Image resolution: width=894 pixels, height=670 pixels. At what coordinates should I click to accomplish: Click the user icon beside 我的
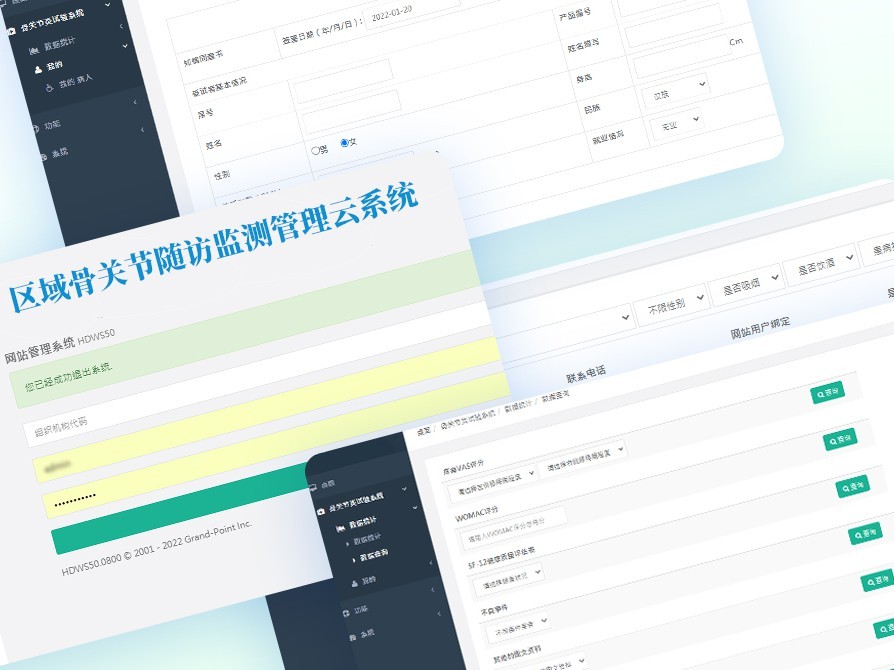click(39, 68)
